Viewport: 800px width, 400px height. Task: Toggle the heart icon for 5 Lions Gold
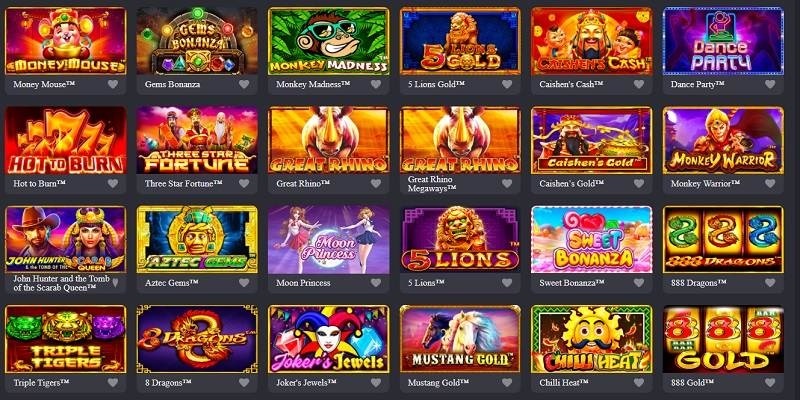point(507,84)
